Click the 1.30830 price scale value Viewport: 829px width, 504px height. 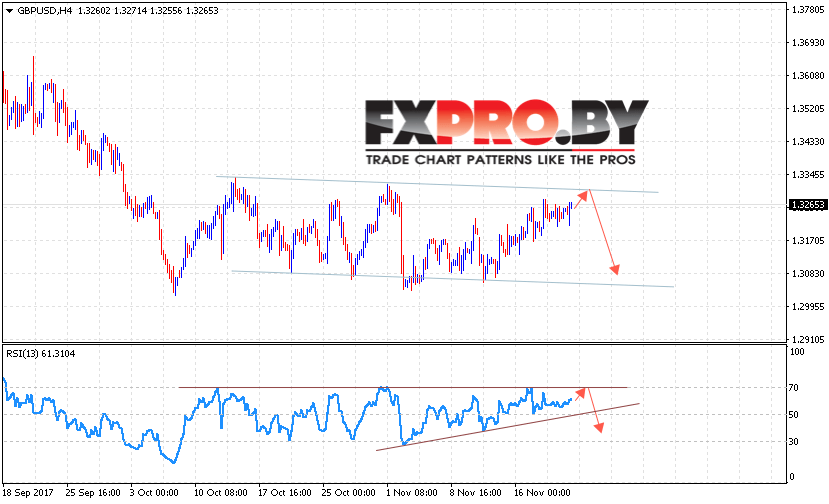(808, 273)
